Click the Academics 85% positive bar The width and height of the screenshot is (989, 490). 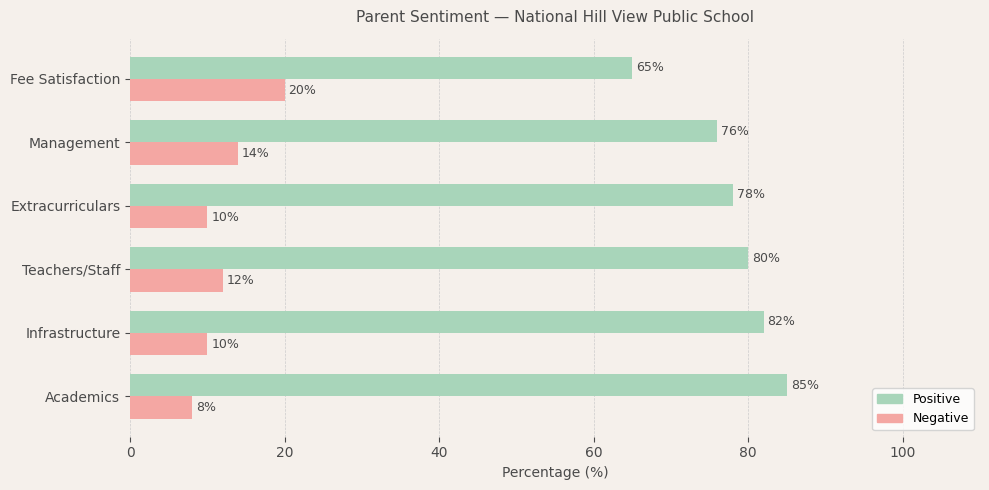[x=458, y=385]
